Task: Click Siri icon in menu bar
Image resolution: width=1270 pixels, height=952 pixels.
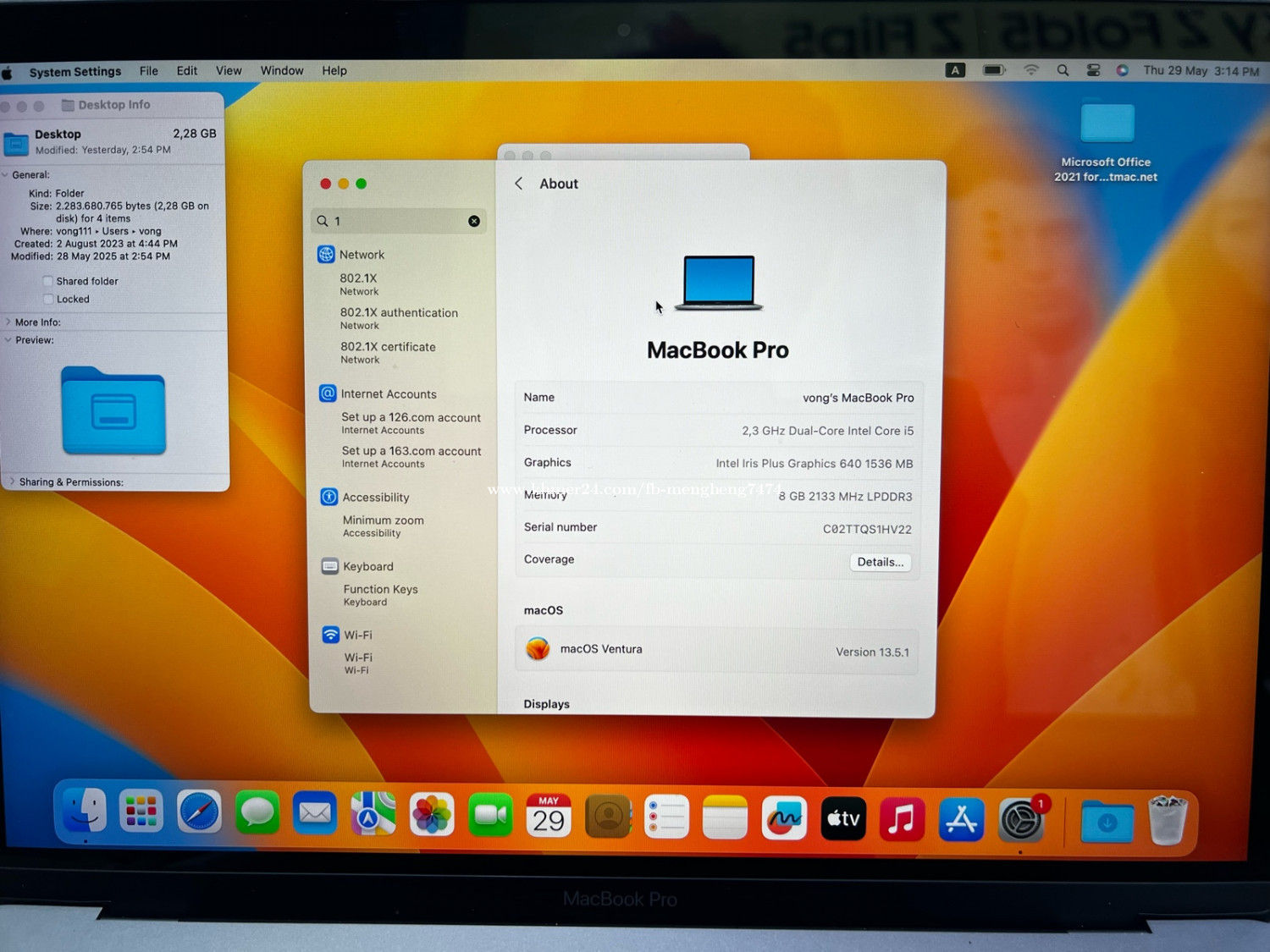Action: pos(1122,71)
